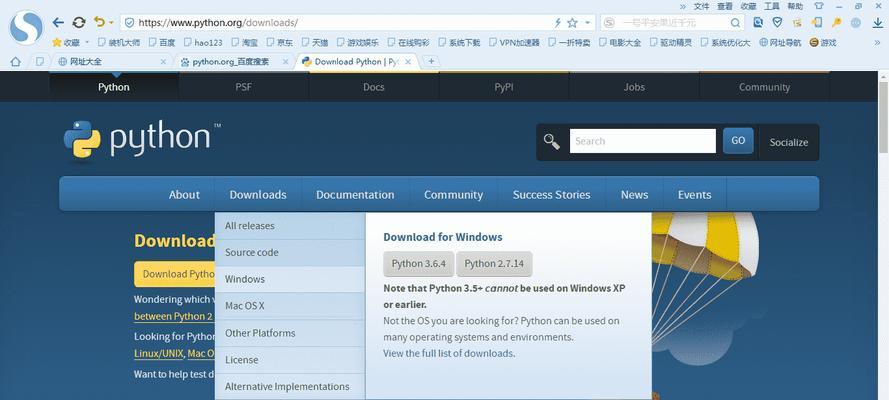Choose All releases in Downloads submenu
The width and height of the screenshot is (889, 400).
(x=290, y=225)
